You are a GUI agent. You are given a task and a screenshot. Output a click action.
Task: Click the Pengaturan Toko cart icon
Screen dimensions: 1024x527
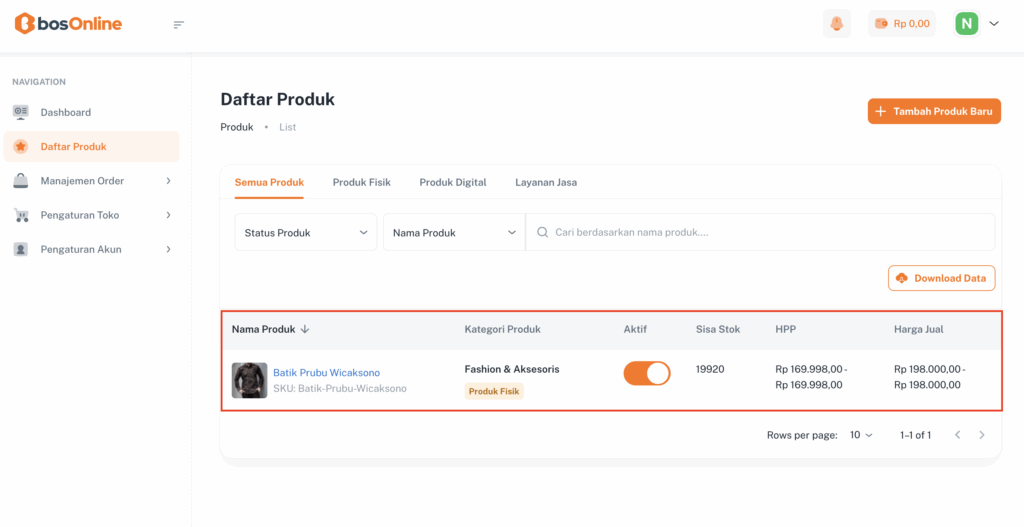[x=21, y=215]
